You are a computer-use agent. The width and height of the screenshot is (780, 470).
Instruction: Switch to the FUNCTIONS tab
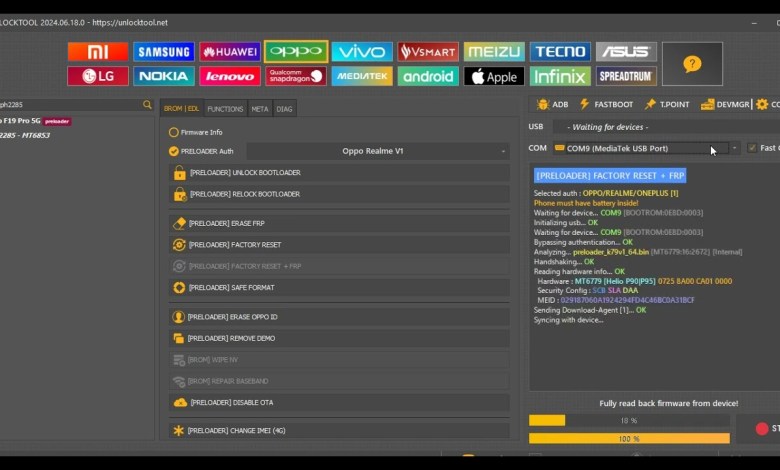point(225,109)
